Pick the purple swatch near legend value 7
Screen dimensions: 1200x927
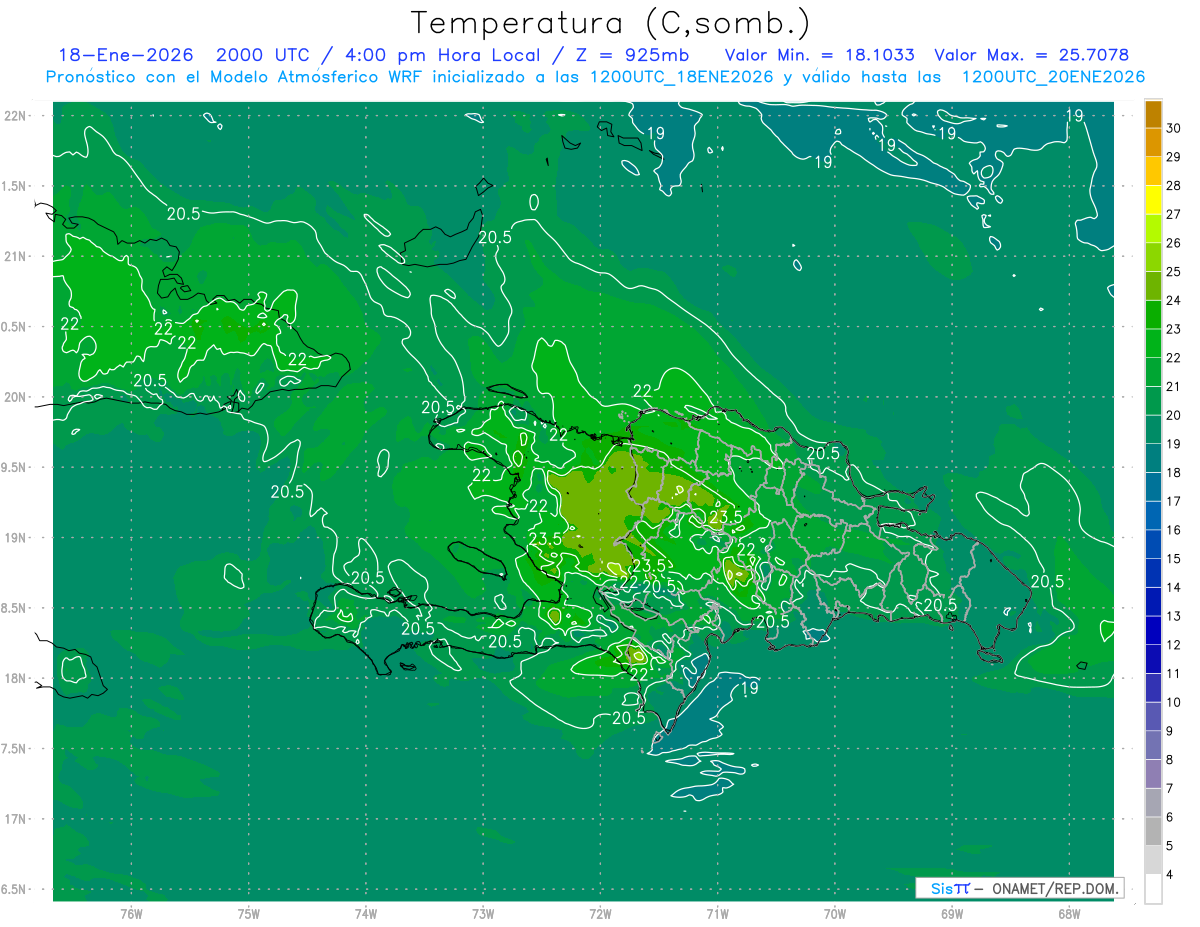1153,773
